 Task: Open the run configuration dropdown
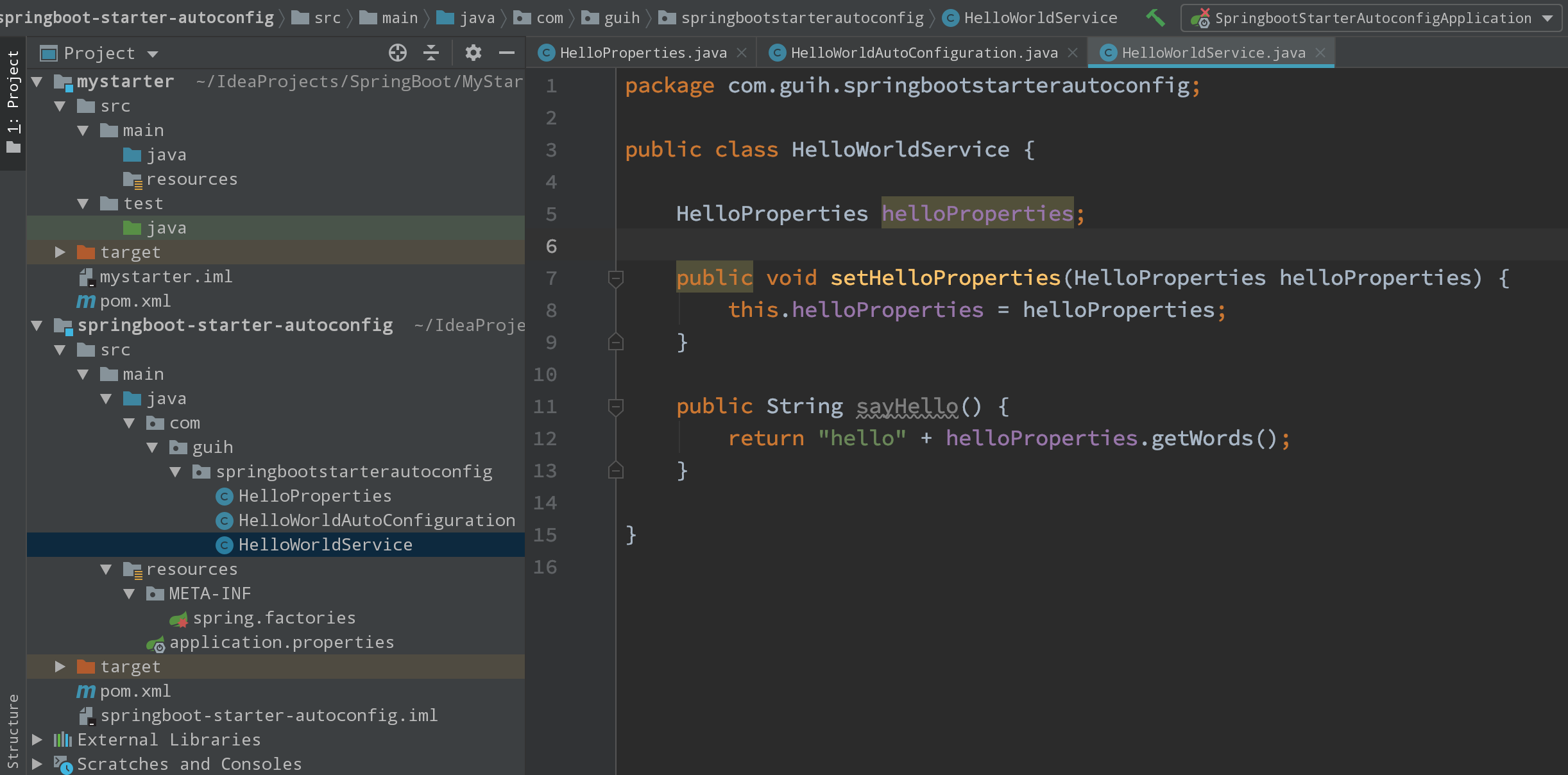click(1546, 17)
